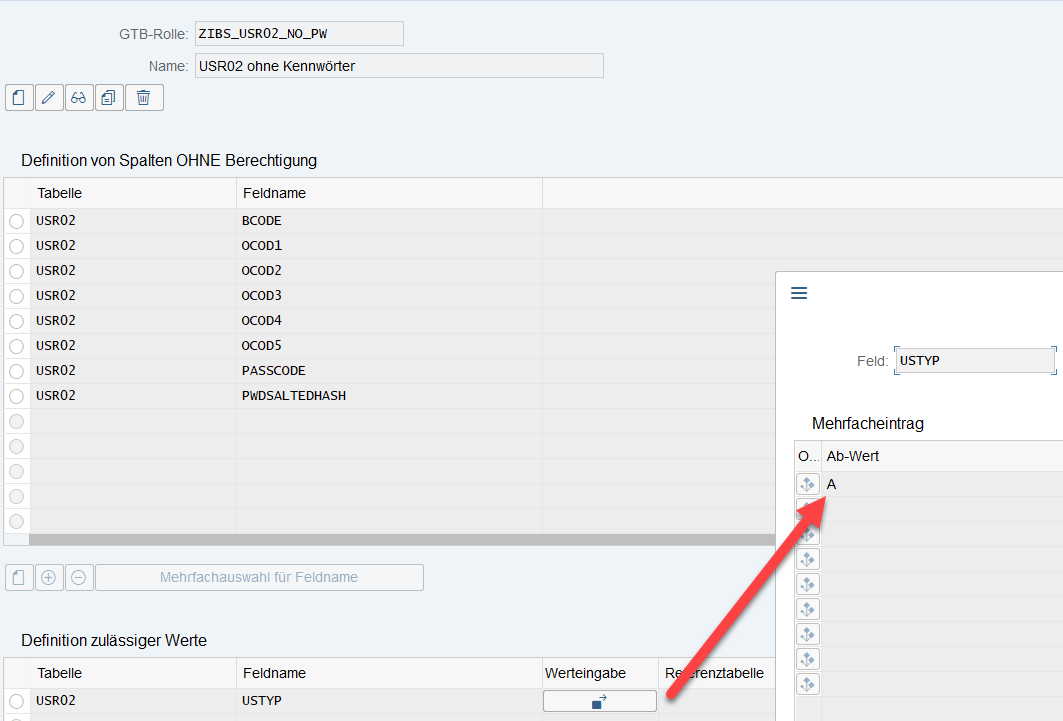Click the horizontal scrollbar under the top table
This screenshot has width=1063, height=721.
point(400,540)
